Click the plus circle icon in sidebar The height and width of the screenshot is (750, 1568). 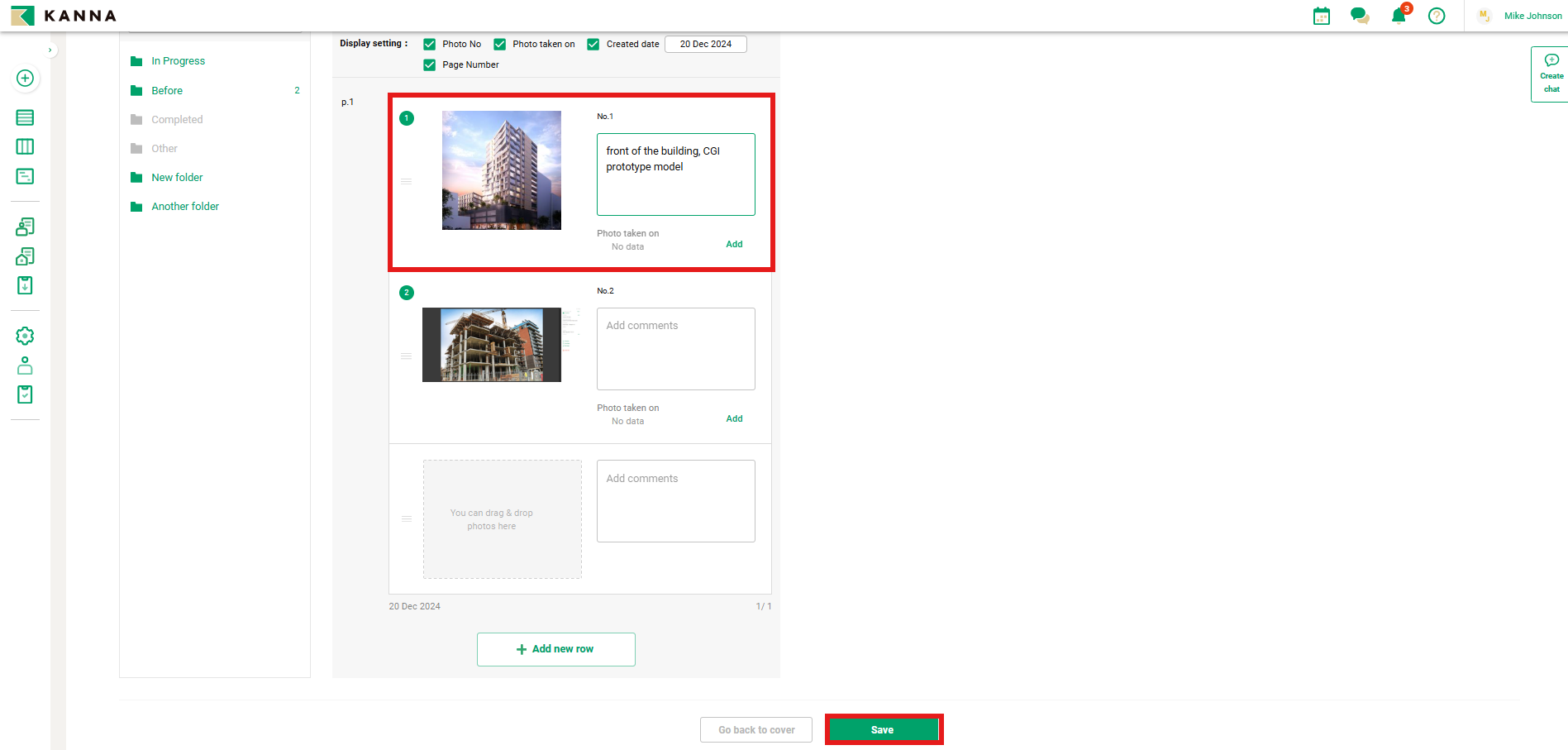25,78
